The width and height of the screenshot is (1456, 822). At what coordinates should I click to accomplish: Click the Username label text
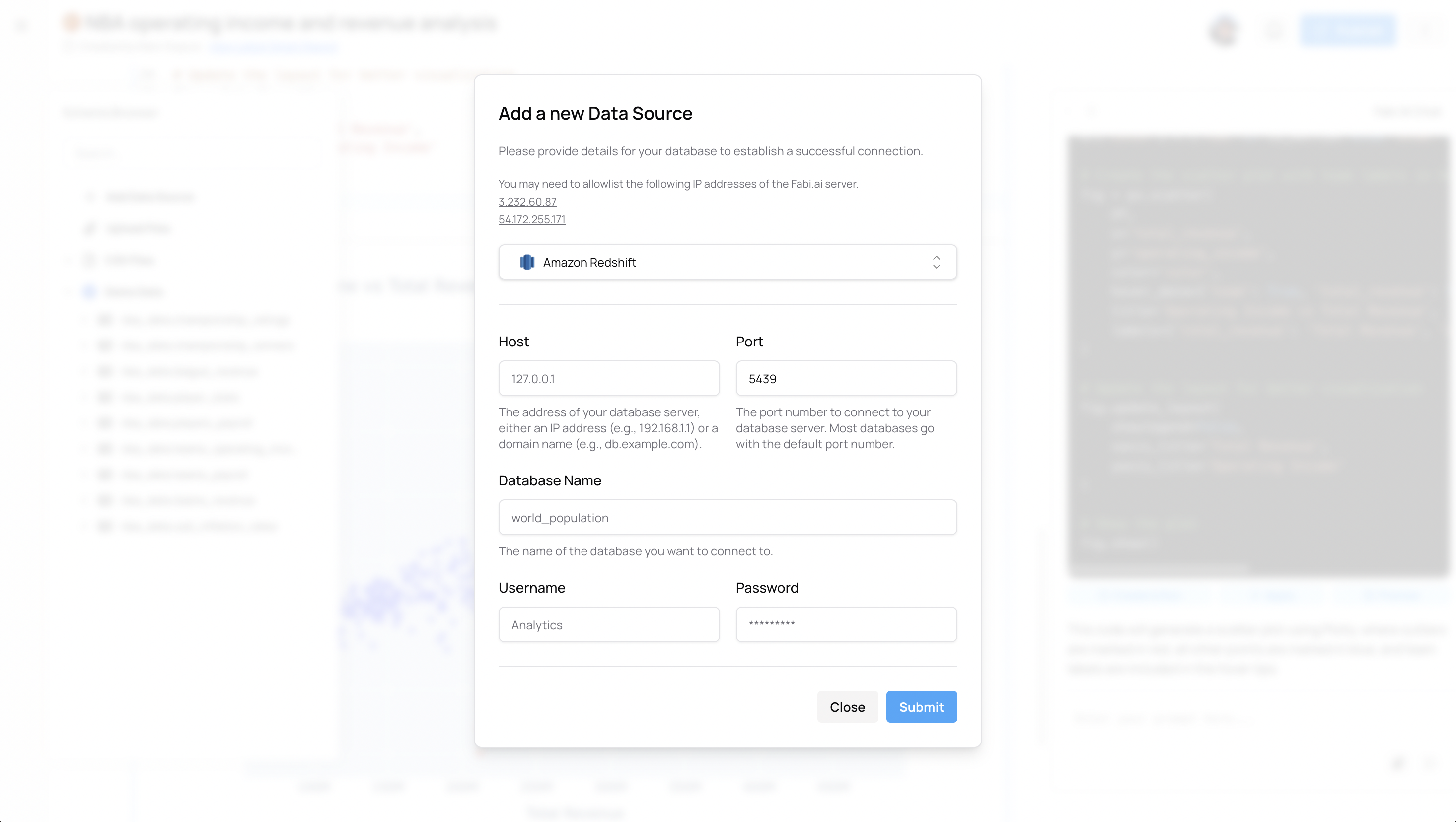pyautogui.click(x=531, y=588)
